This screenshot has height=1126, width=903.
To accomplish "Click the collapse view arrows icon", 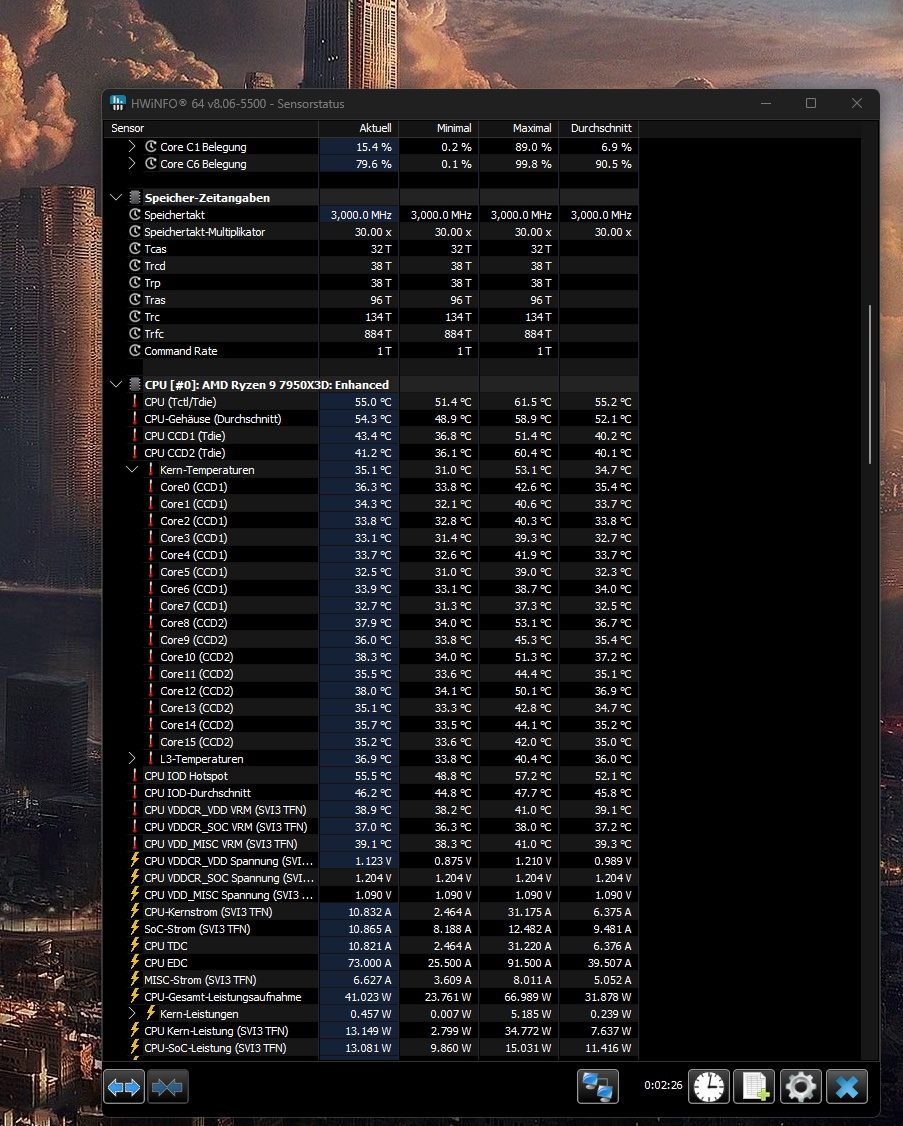I will pyautogui.click(x=167, y=1087).
